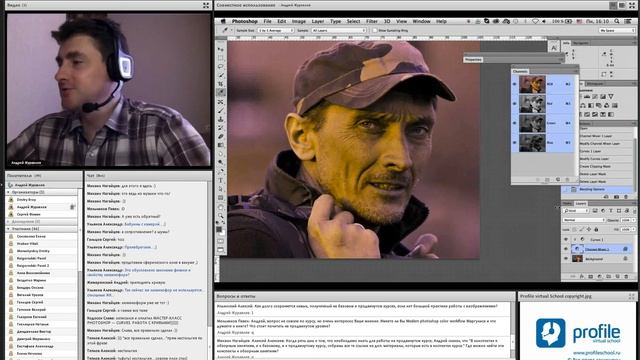Image resolution: width=640 pixels, height=360 pixels.
Task: Open the workspace switcher dropdown in options bar
Action: point(617,31)
